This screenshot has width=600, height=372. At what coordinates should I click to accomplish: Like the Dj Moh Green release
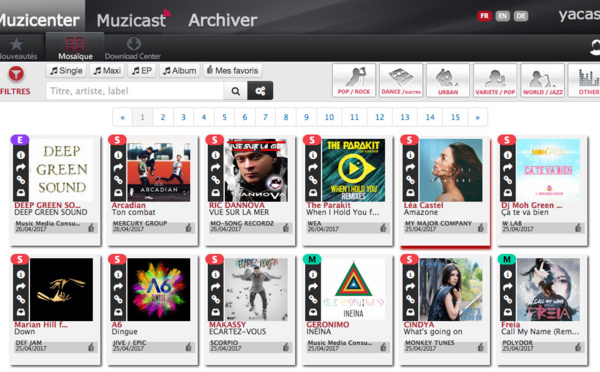click(x=578, y=228)
